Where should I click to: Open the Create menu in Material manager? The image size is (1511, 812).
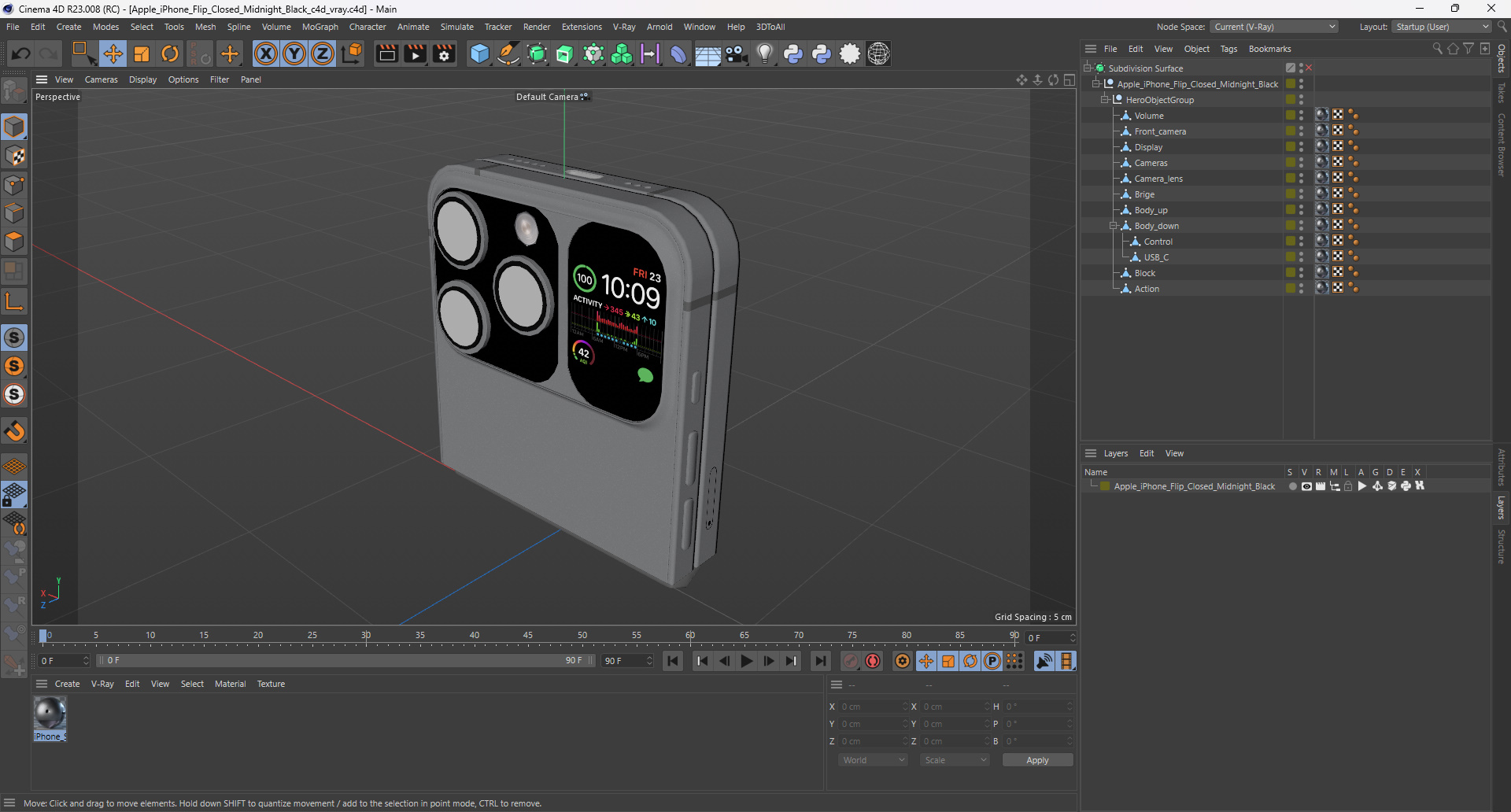(67, 684)
